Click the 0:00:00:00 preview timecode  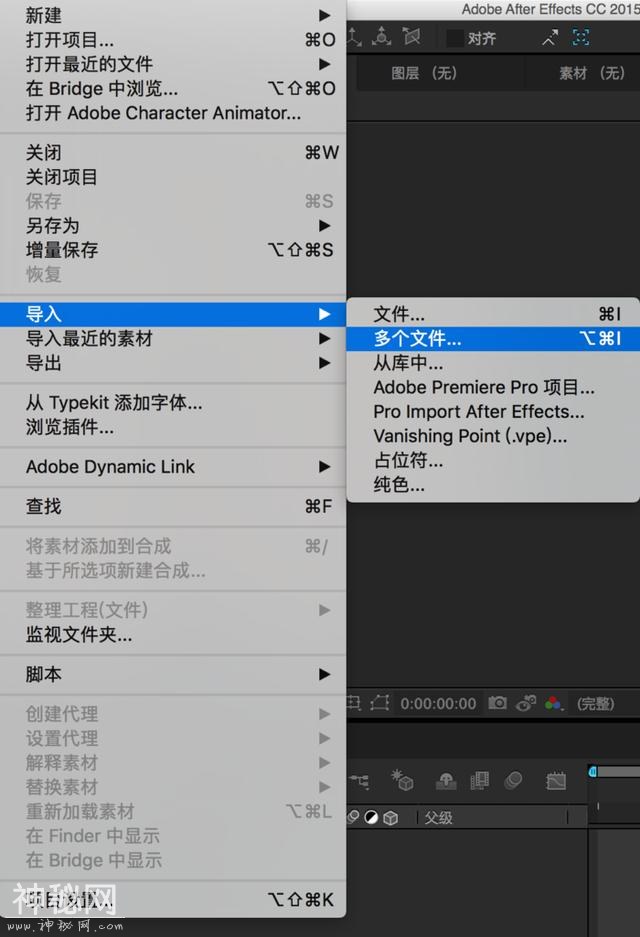(x=438, y=704)
